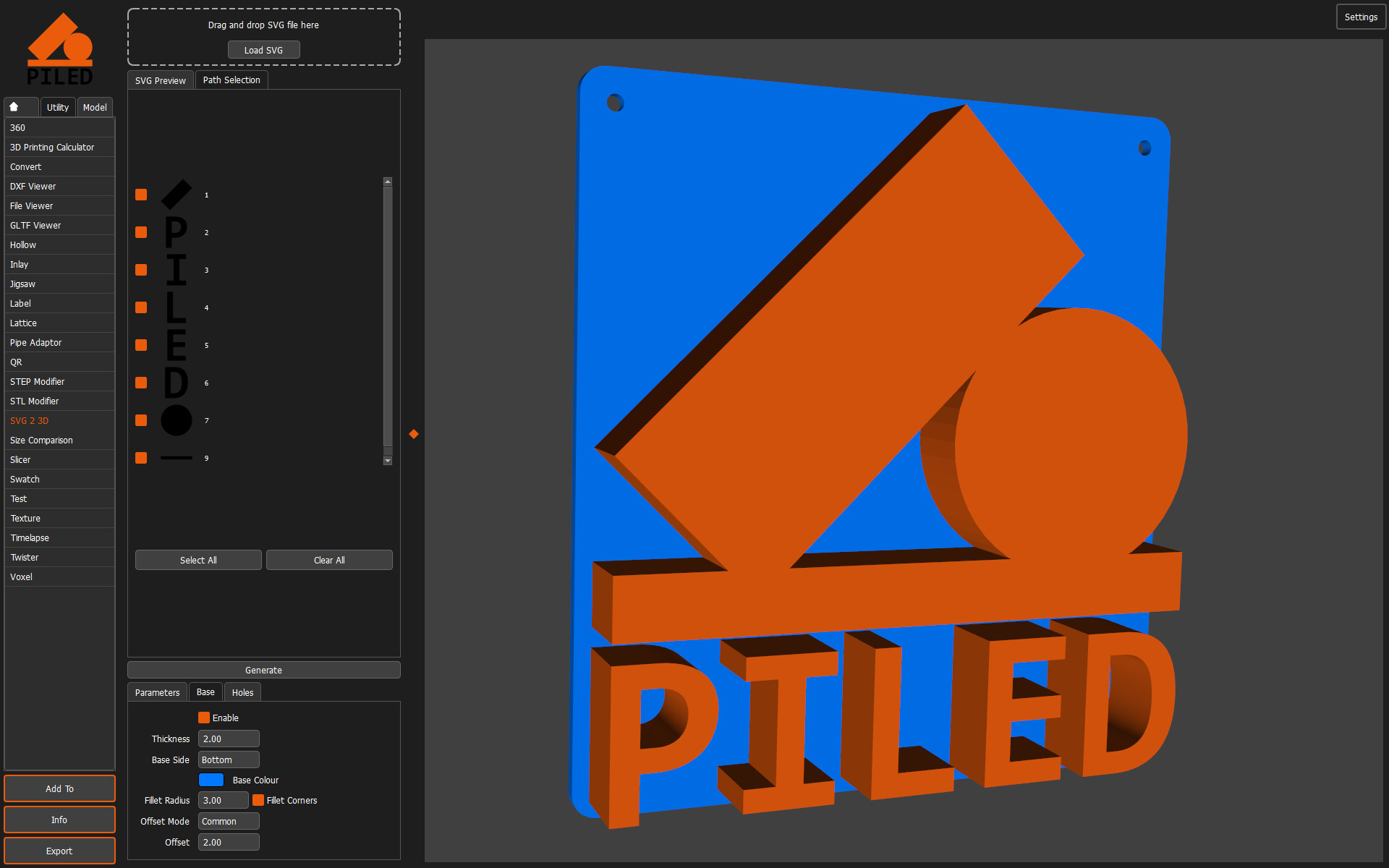Open the Timelapse tool

59,537
